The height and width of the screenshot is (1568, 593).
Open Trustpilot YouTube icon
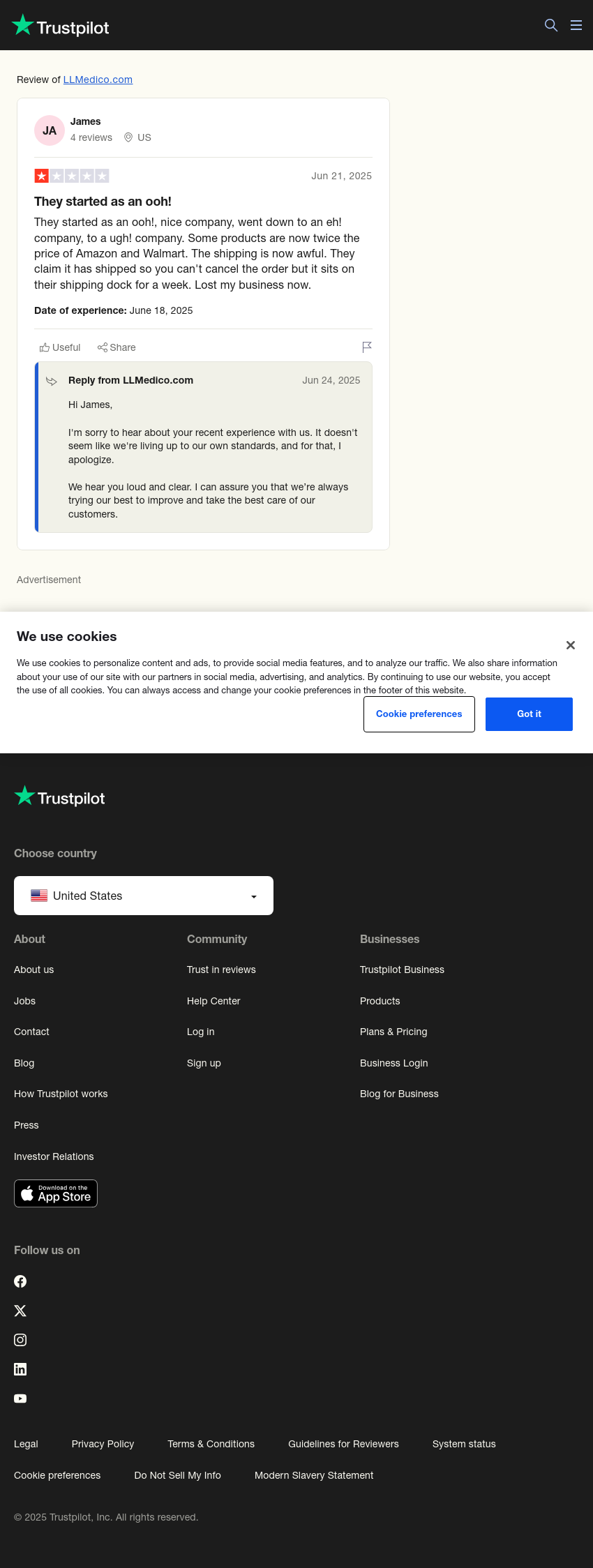20,1399
